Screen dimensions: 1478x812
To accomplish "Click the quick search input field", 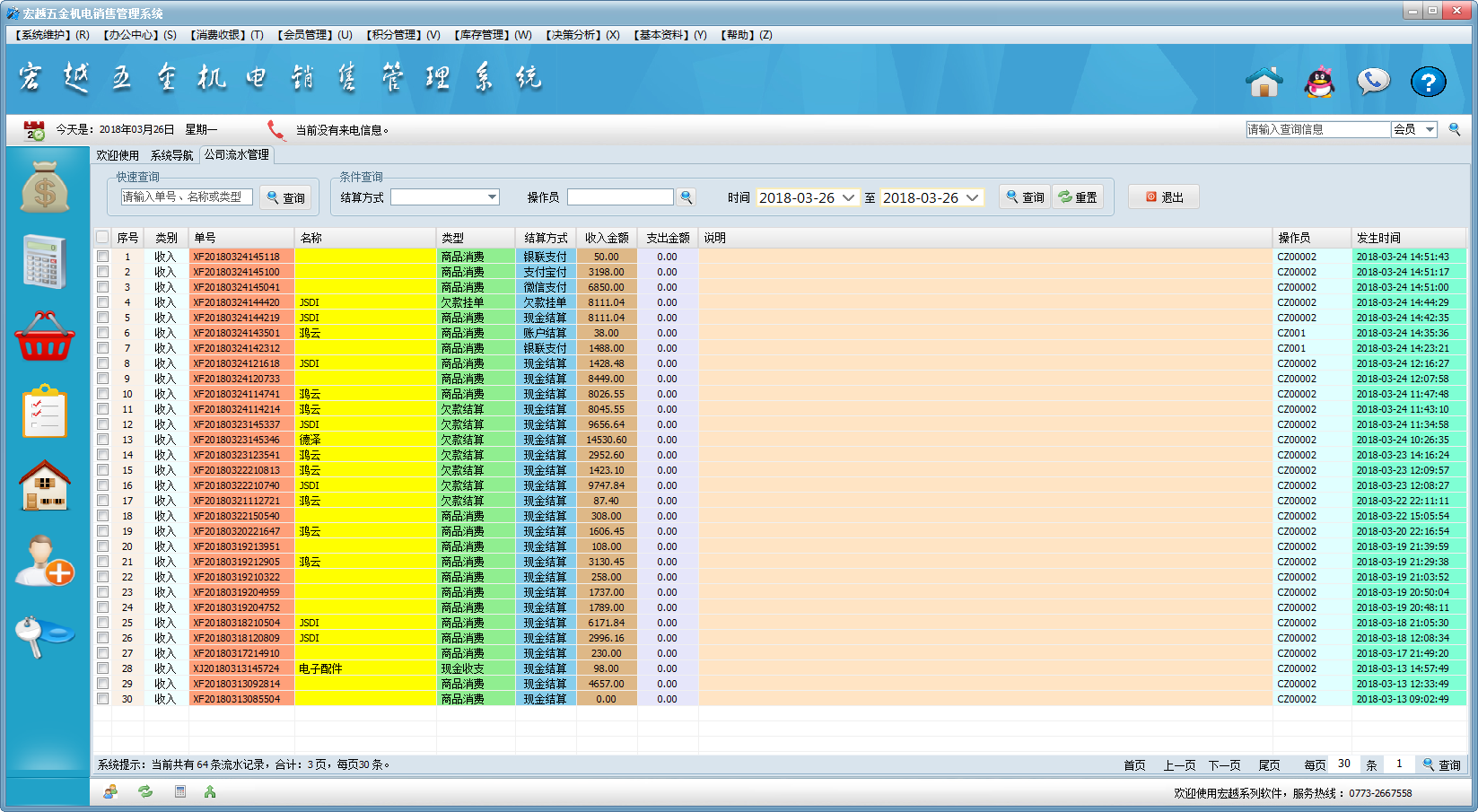I will point(187,197).
